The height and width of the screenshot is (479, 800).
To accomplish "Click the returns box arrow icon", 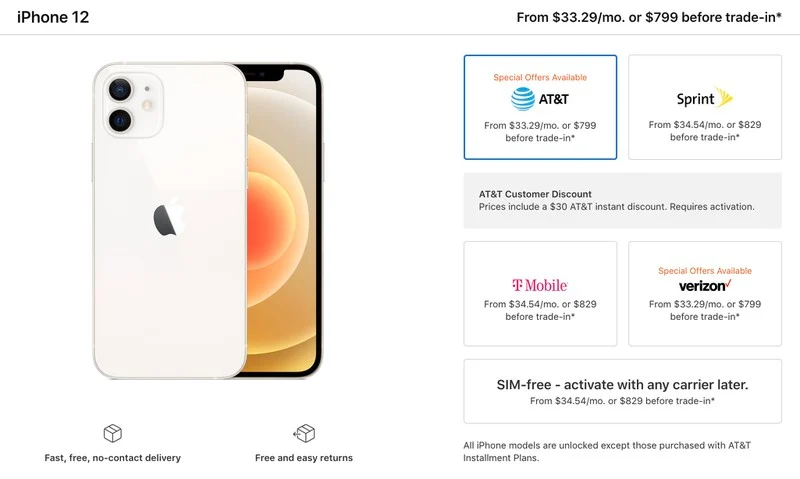I will click(304, 434).
